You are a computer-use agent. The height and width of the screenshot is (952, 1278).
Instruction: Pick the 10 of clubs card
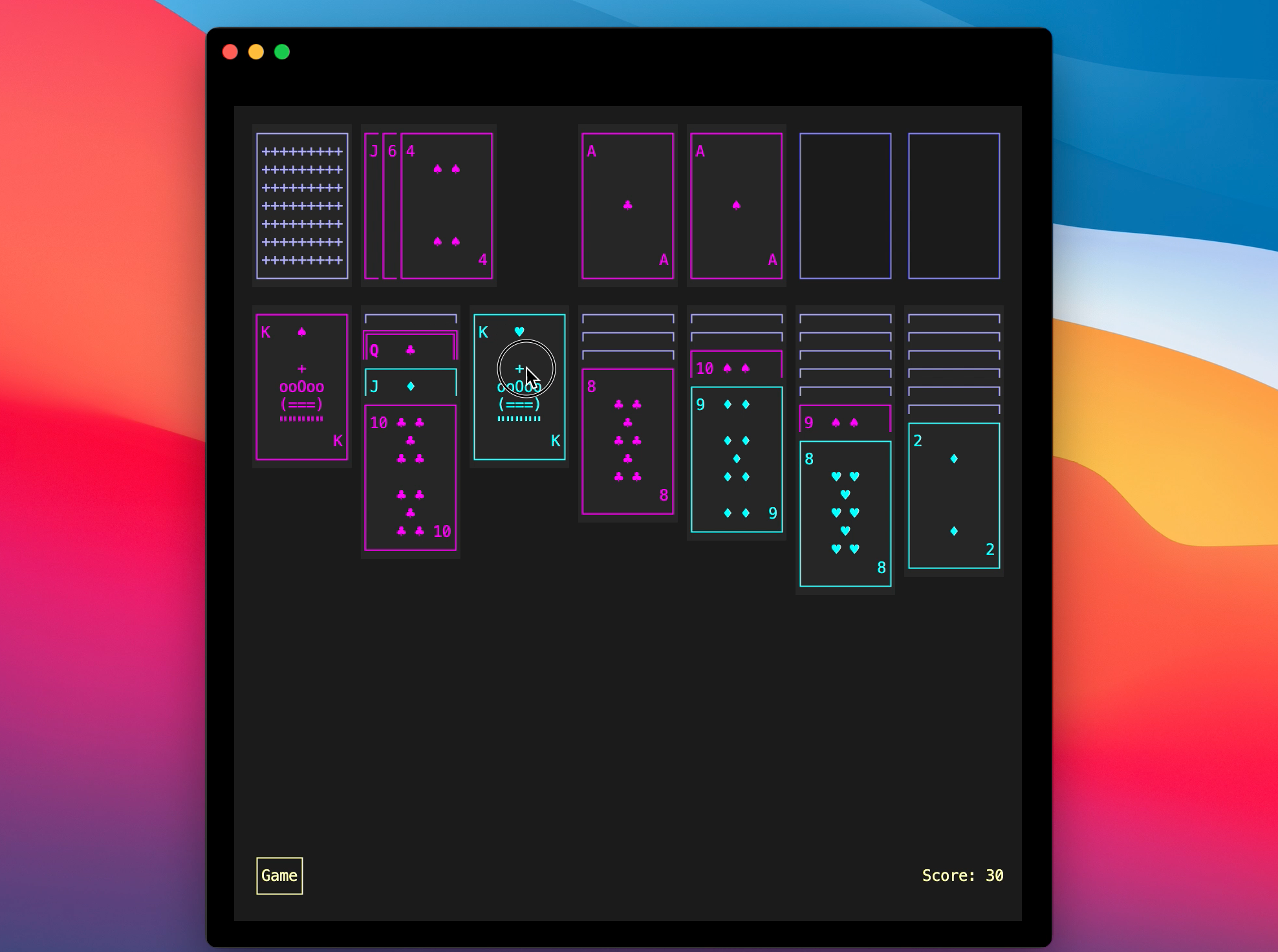(x=411, y=477)
